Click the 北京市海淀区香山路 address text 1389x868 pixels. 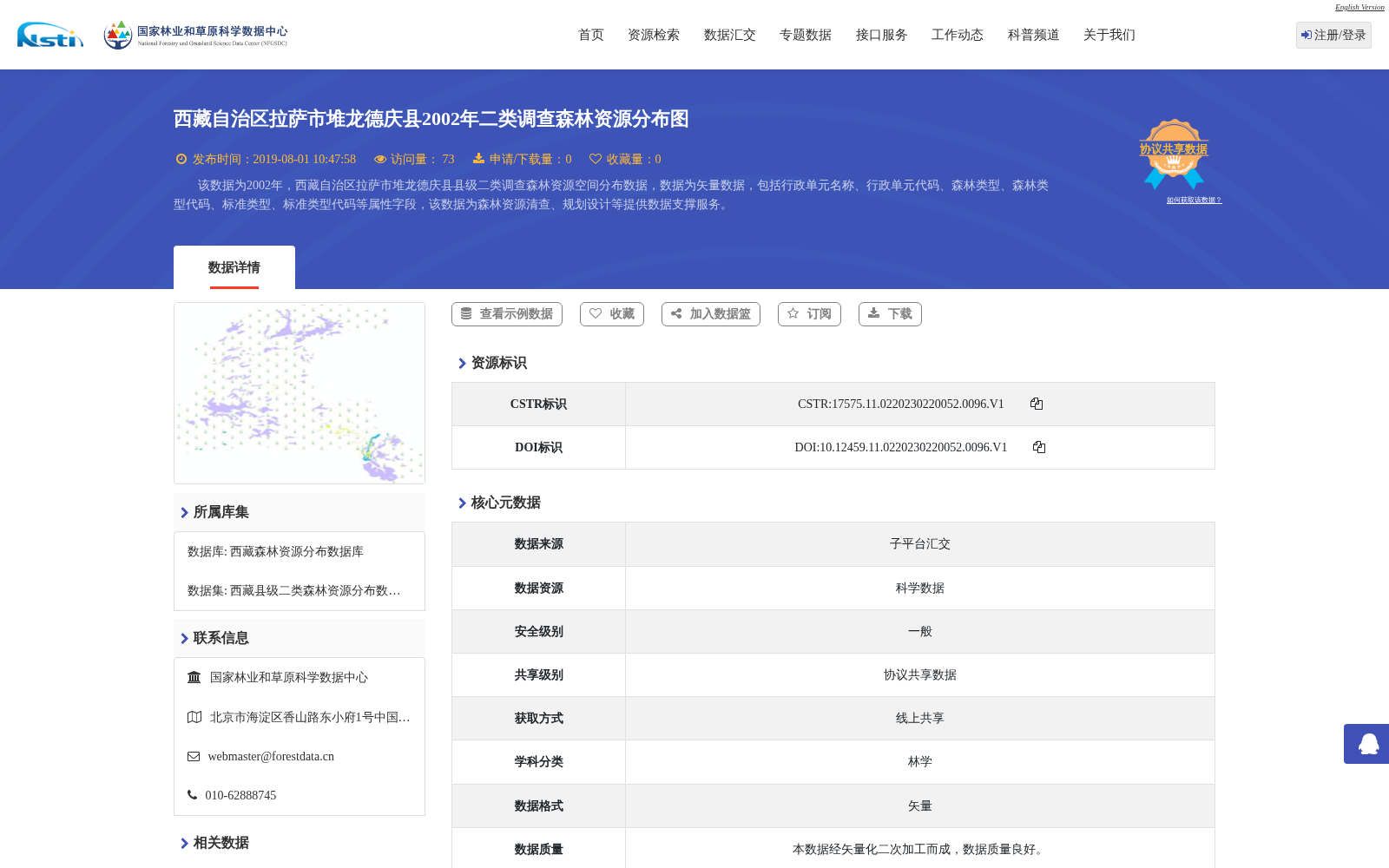pos(310,717)
